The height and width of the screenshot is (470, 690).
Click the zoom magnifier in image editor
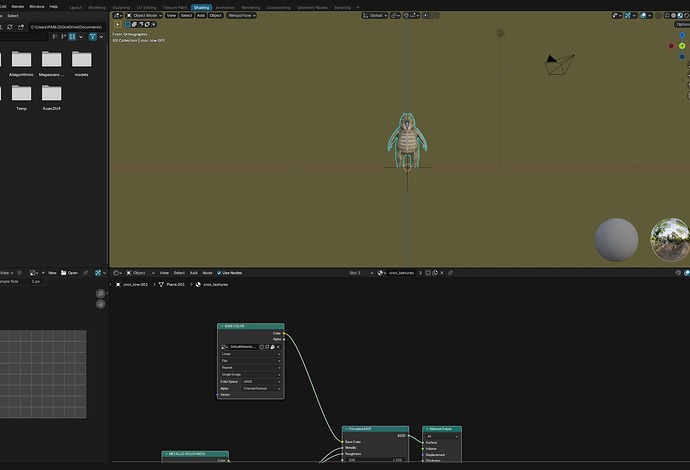pyautogui.click(x=100, y=294)
